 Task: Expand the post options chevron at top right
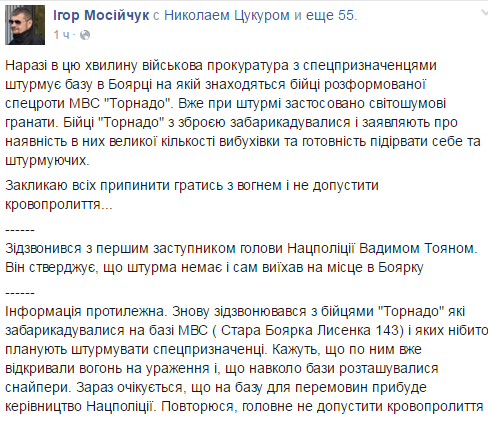pos(484,13)
